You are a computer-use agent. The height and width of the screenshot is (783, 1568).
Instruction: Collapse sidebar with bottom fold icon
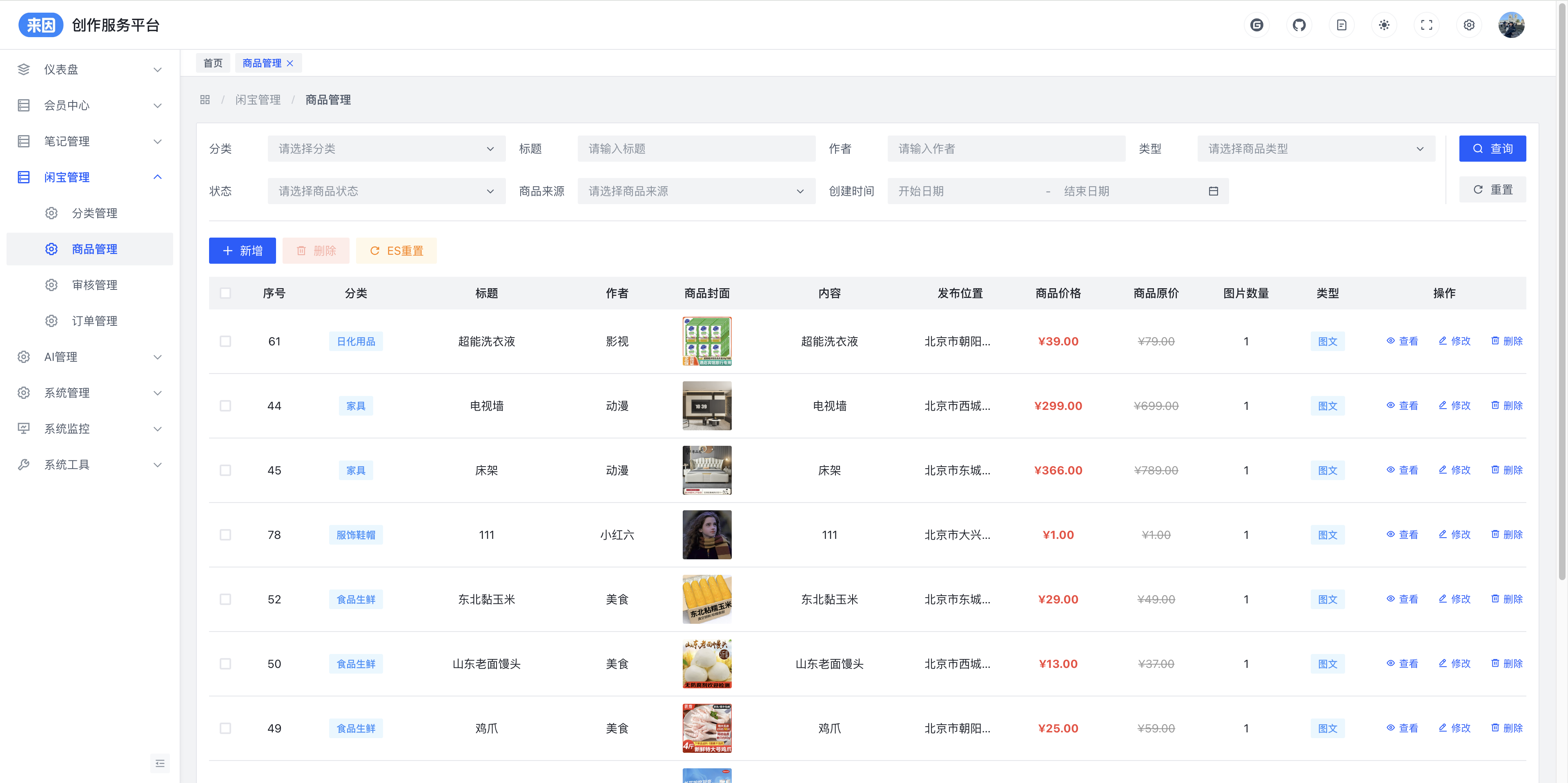pos(160,763)
